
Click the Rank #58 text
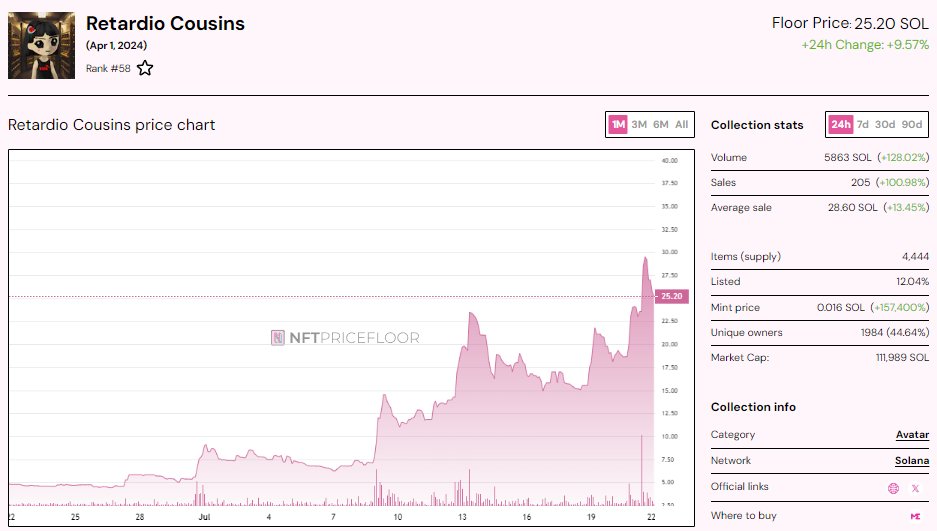108,68
